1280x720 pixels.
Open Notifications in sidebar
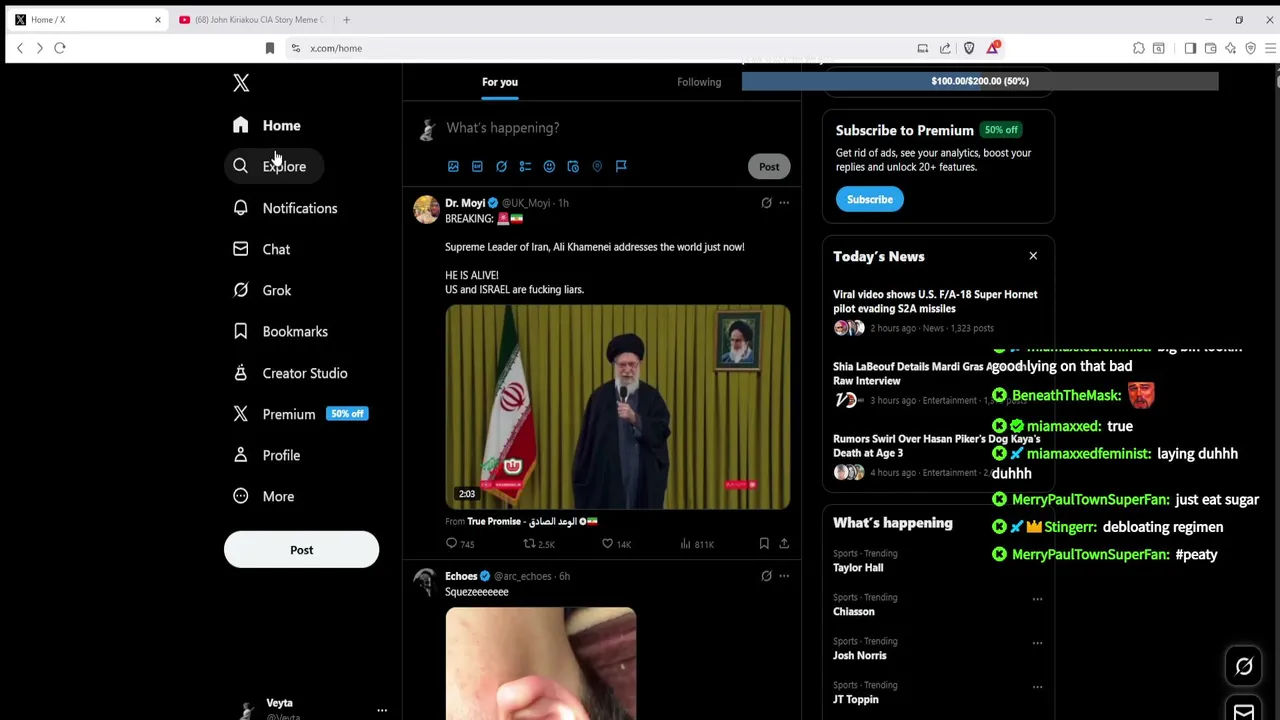coord(286,208)
